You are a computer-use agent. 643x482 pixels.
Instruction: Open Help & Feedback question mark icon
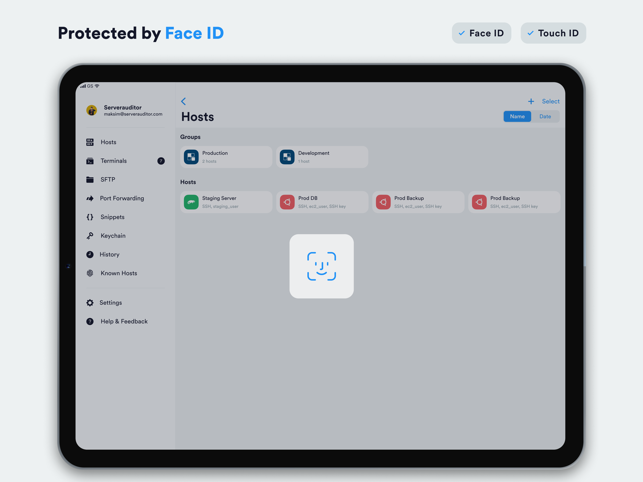tap(90, 322)
